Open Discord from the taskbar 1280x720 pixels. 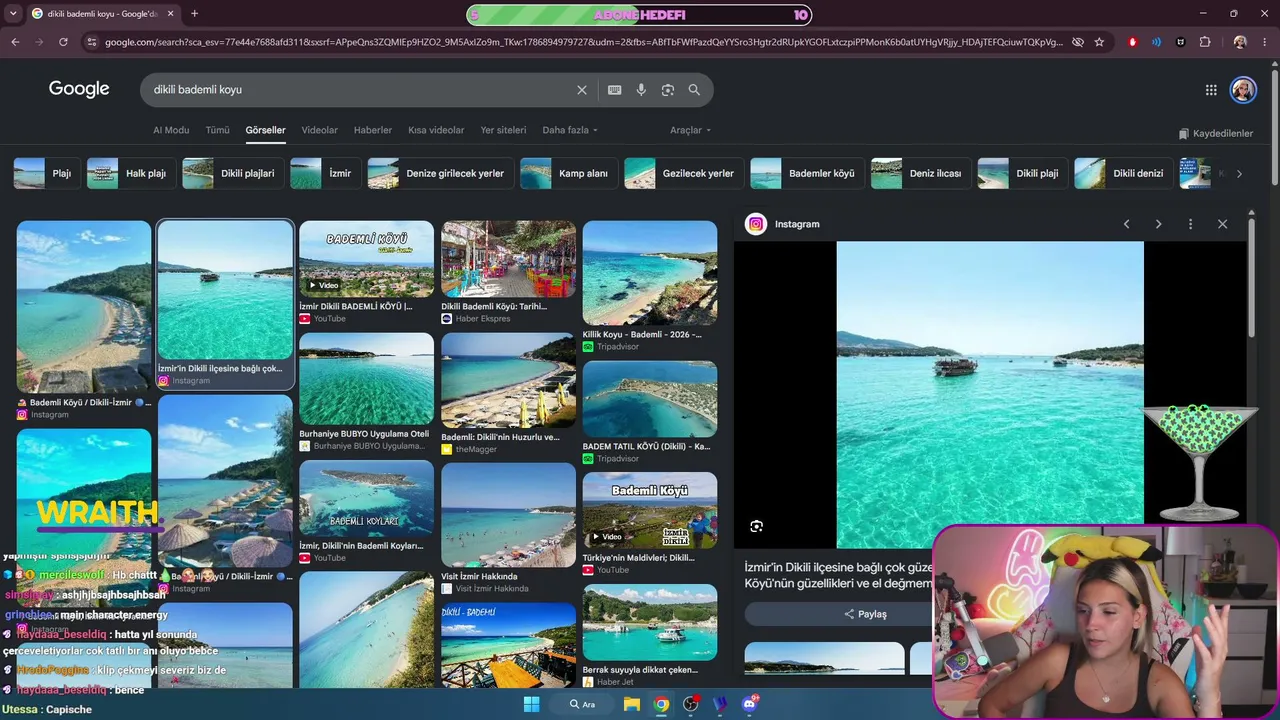749,704
